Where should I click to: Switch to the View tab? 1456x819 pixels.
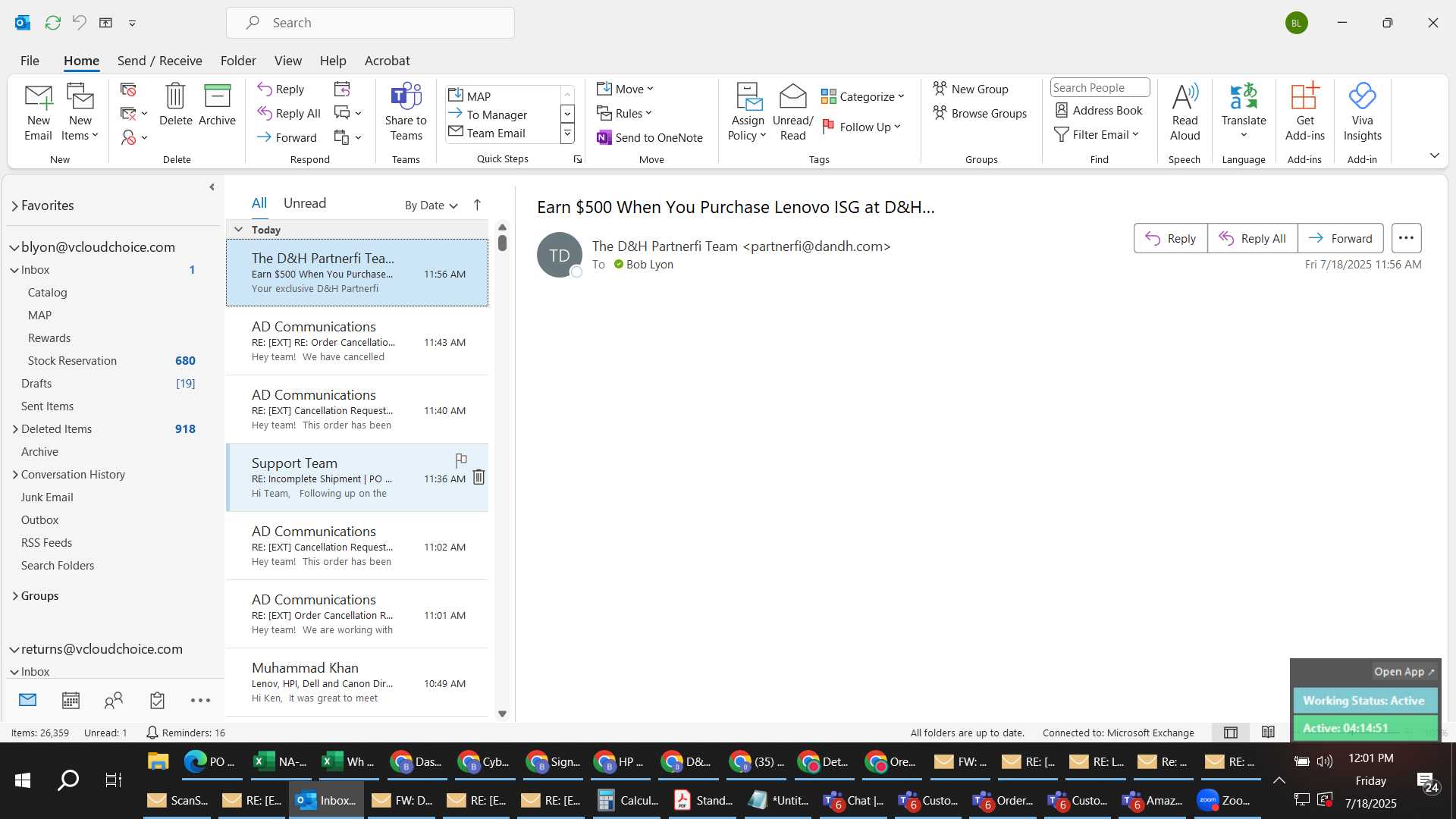(287, 61)
